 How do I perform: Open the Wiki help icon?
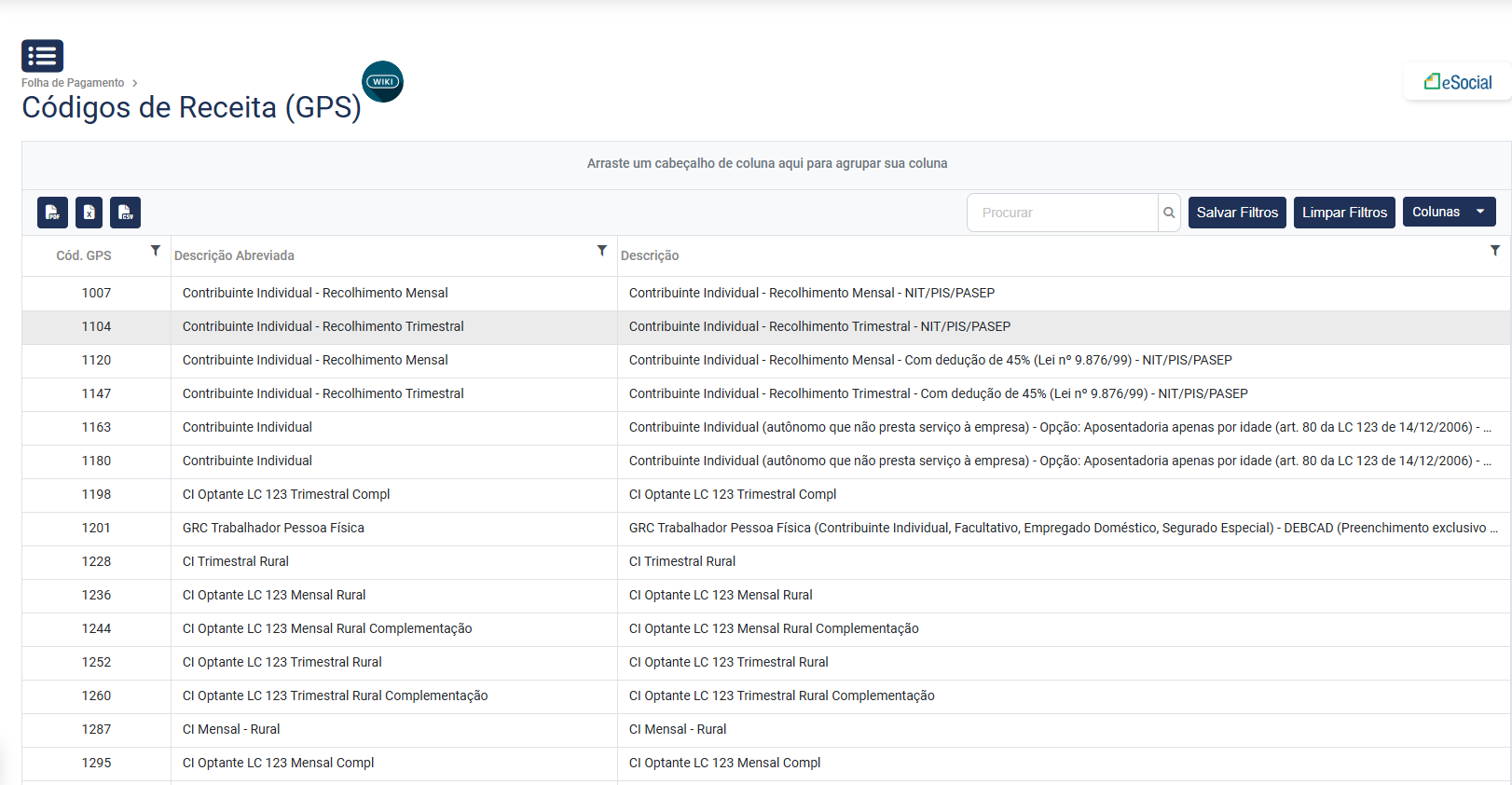382,82
